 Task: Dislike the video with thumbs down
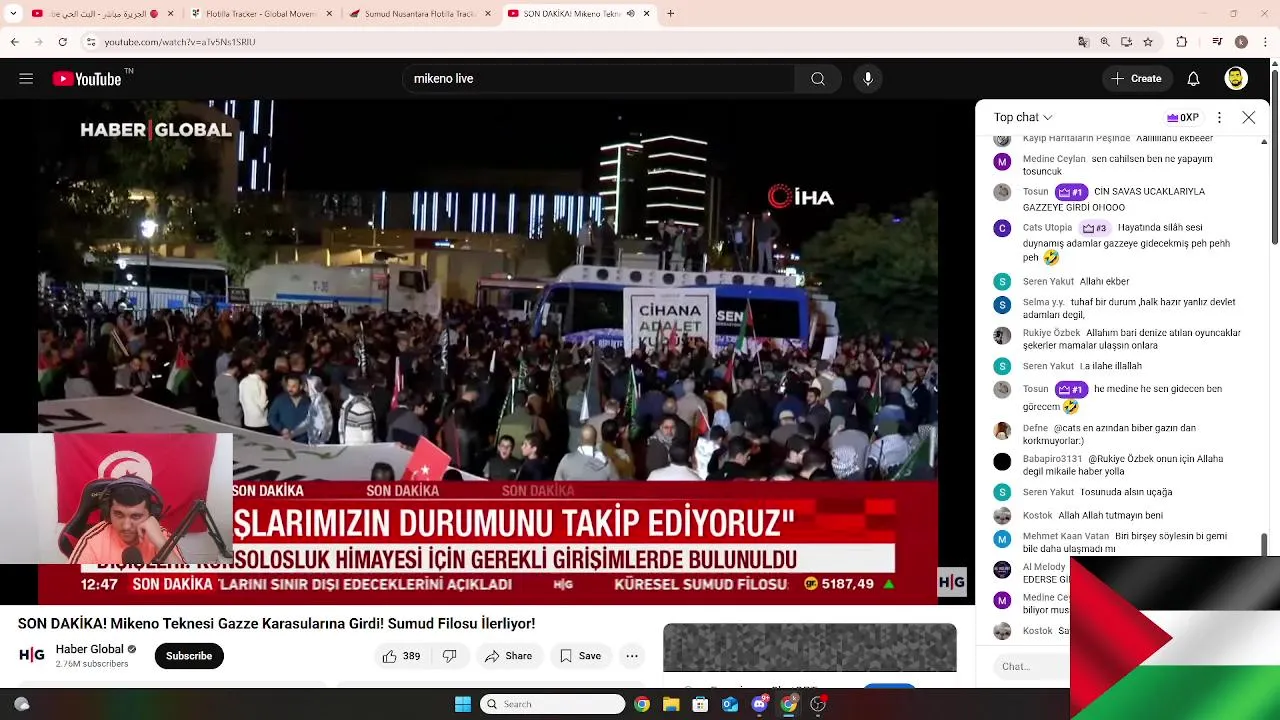tap(450, 656)
